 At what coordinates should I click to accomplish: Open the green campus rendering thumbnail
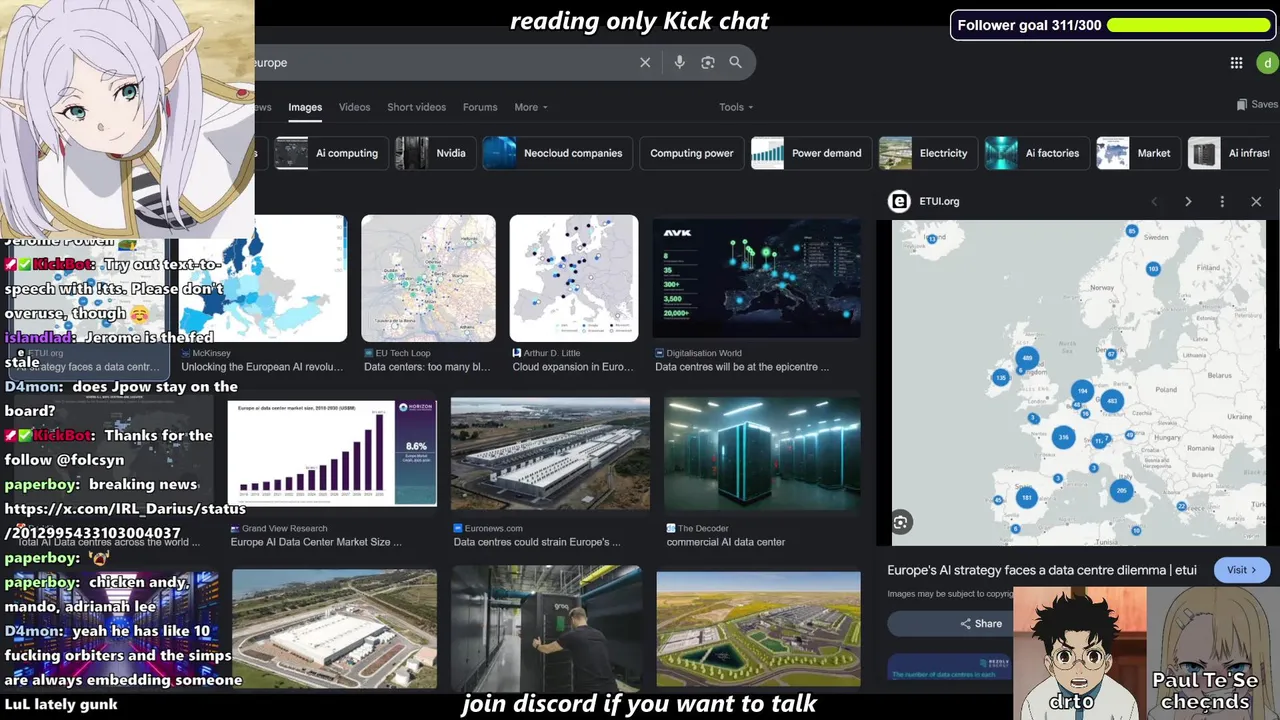tap(758, 628)
